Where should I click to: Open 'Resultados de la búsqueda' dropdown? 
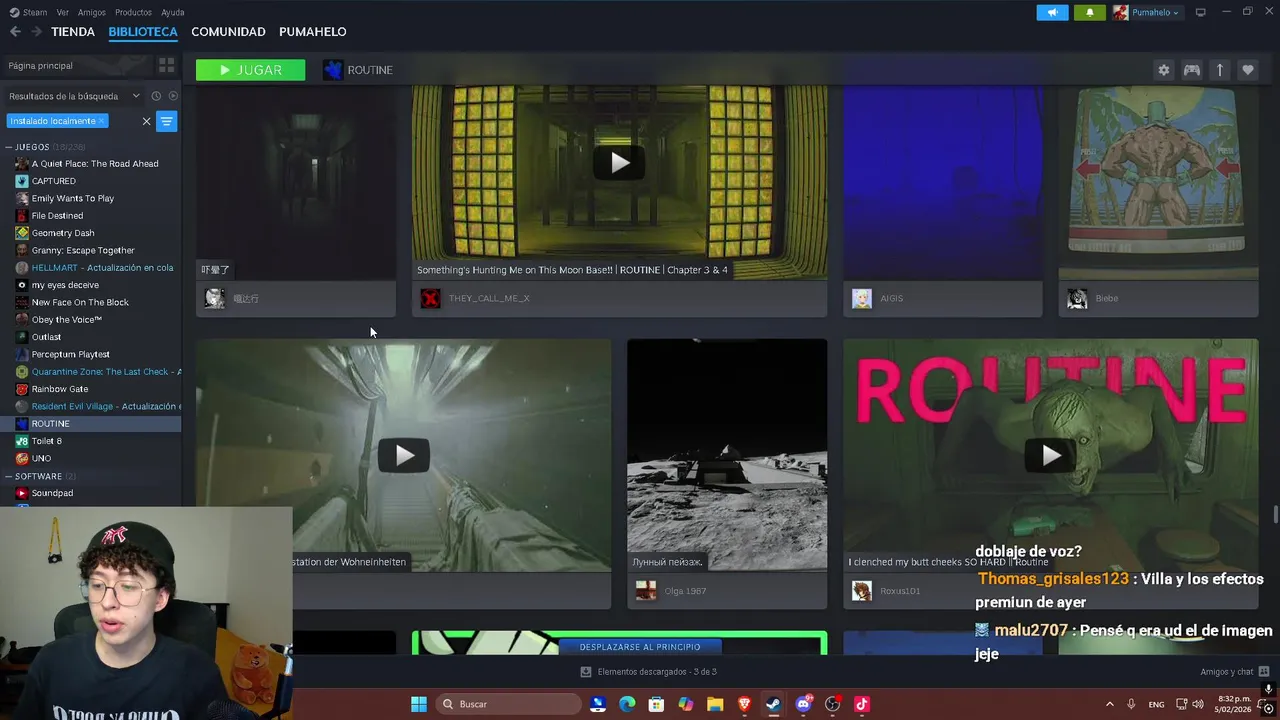[x=75, y=96]
